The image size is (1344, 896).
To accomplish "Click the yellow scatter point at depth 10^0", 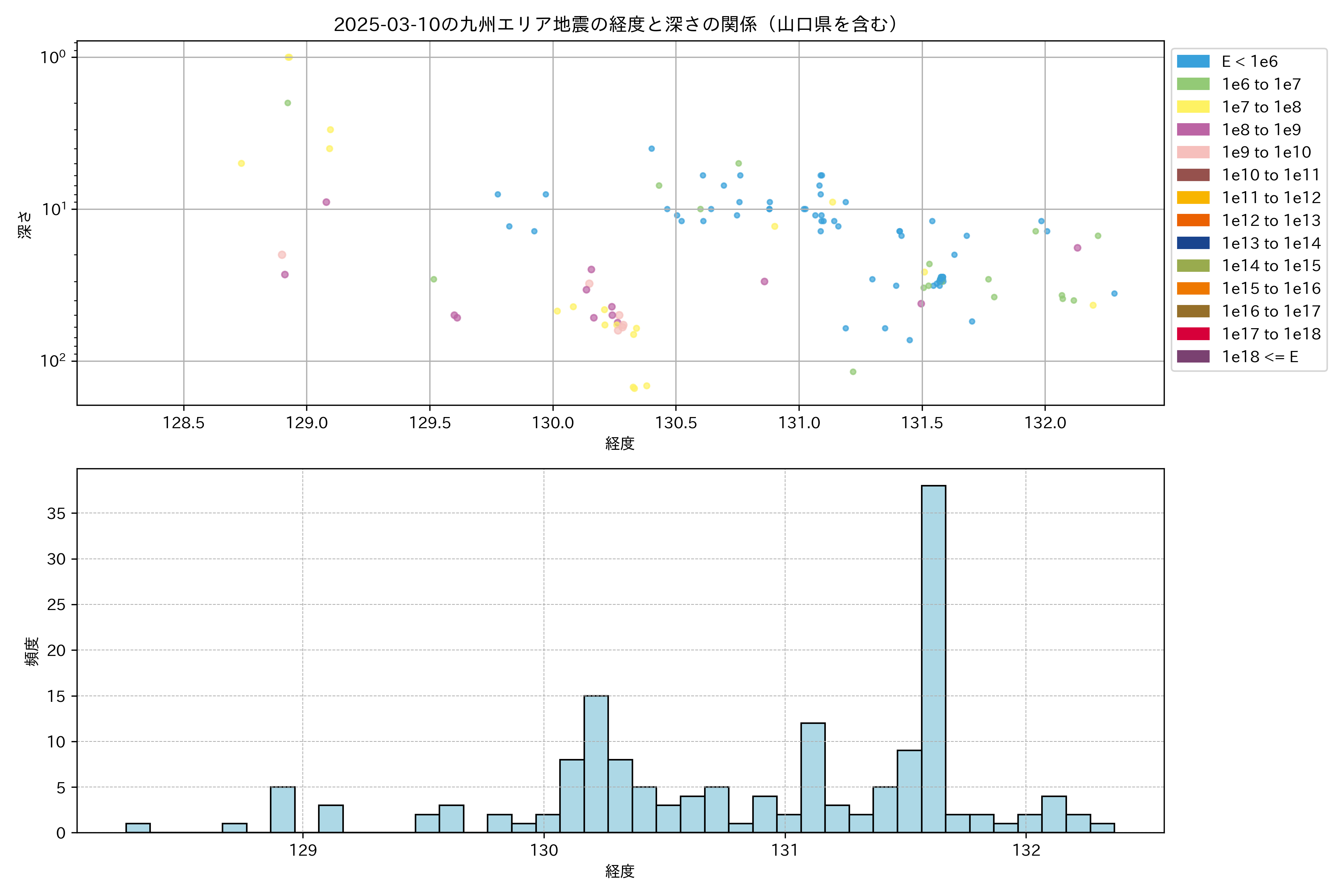I will (x=289, y=57).
